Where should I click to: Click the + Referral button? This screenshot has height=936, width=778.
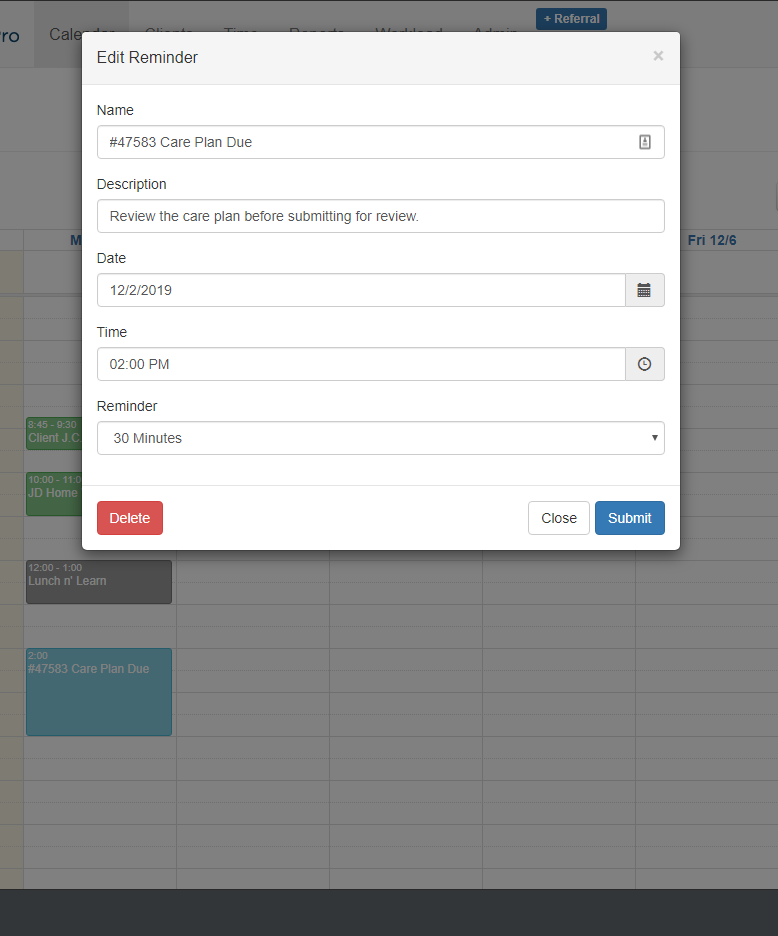click(571, 18)
